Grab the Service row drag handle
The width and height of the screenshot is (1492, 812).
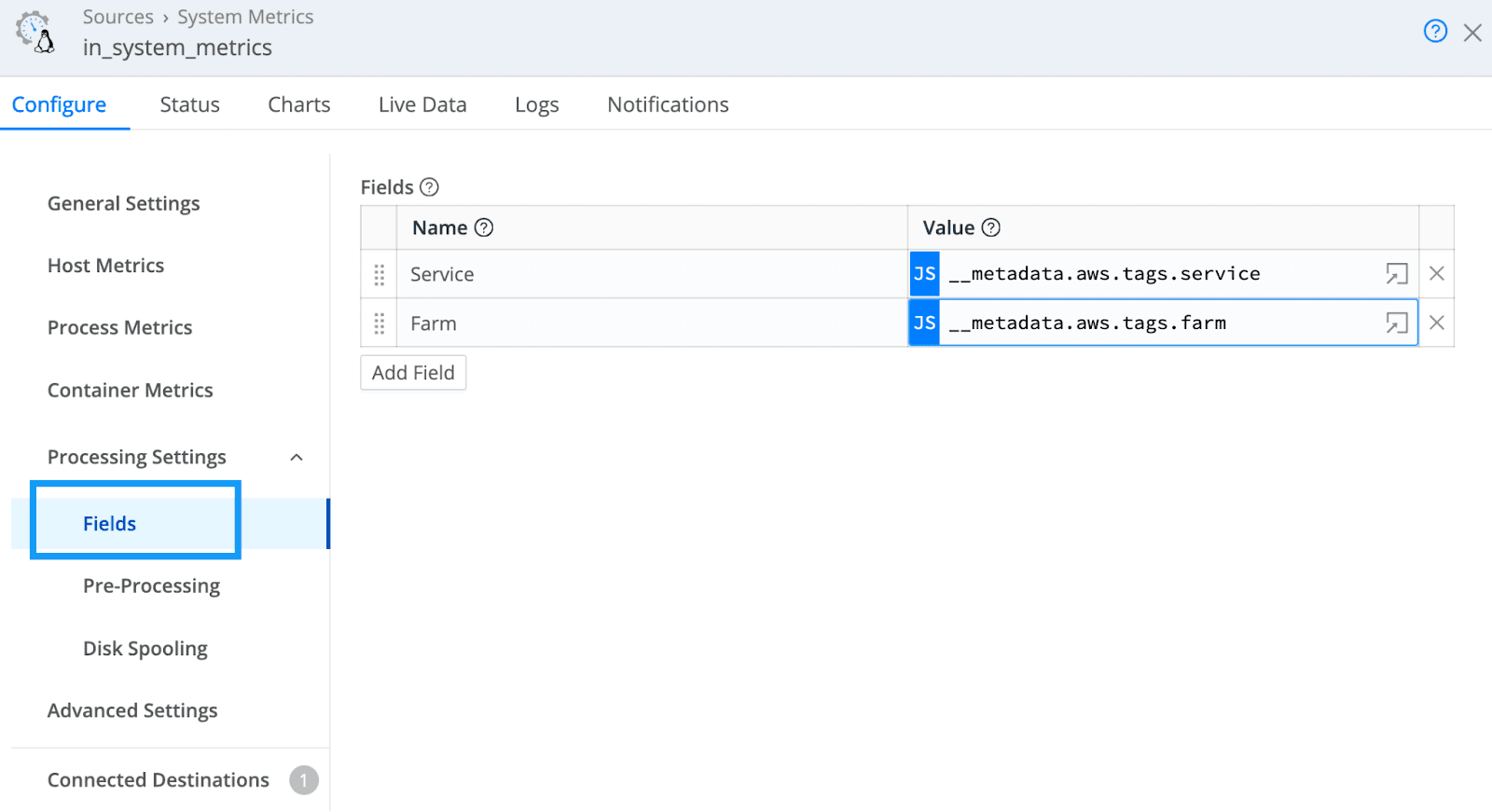(380, 275)
